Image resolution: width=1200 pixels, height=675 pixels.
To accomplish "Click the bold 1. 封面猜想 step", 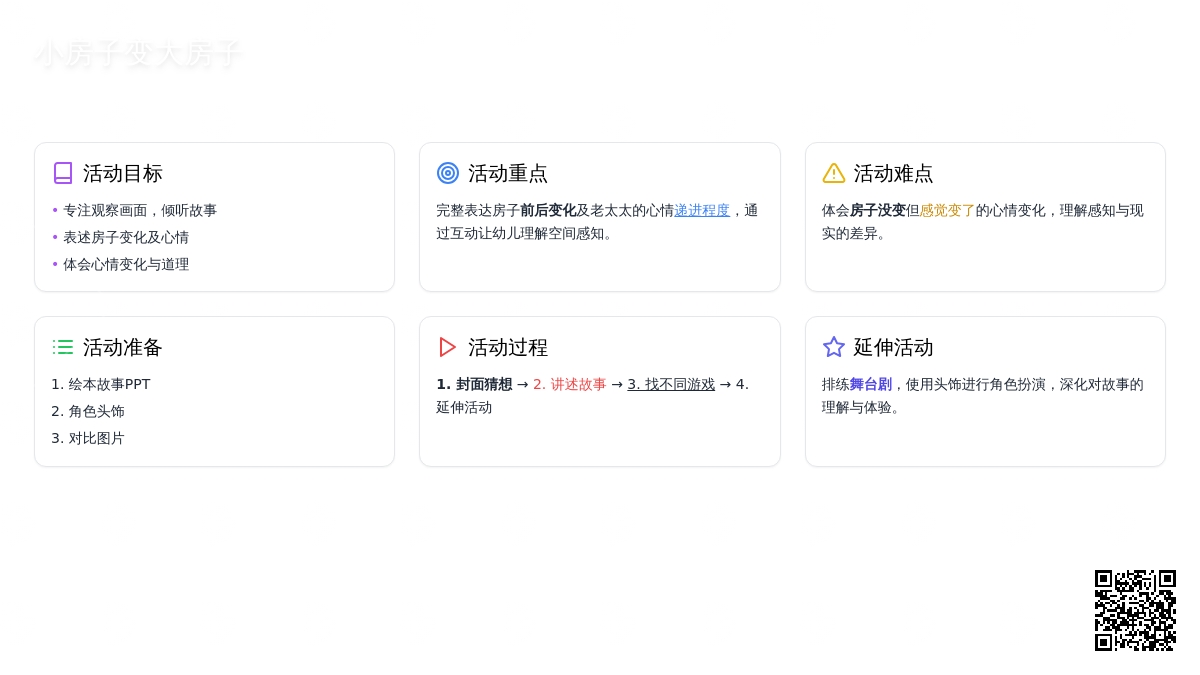I will [x=474, y=384].
